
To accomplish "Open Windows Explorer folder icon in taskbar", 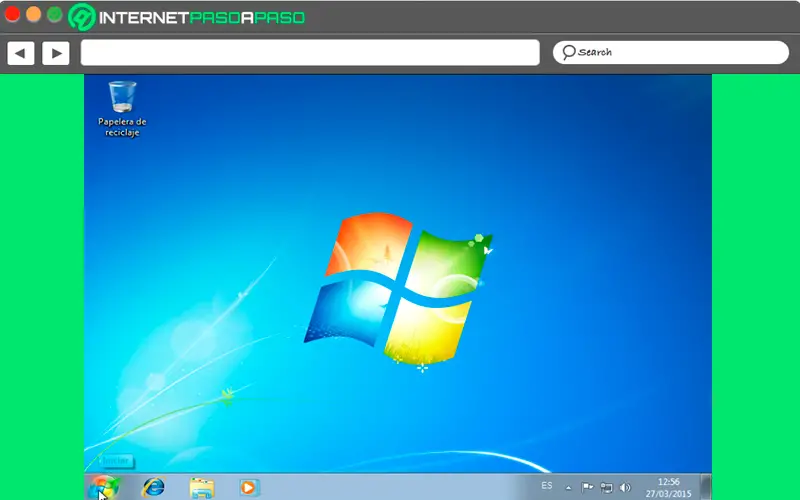I will [x=202, y=488].
